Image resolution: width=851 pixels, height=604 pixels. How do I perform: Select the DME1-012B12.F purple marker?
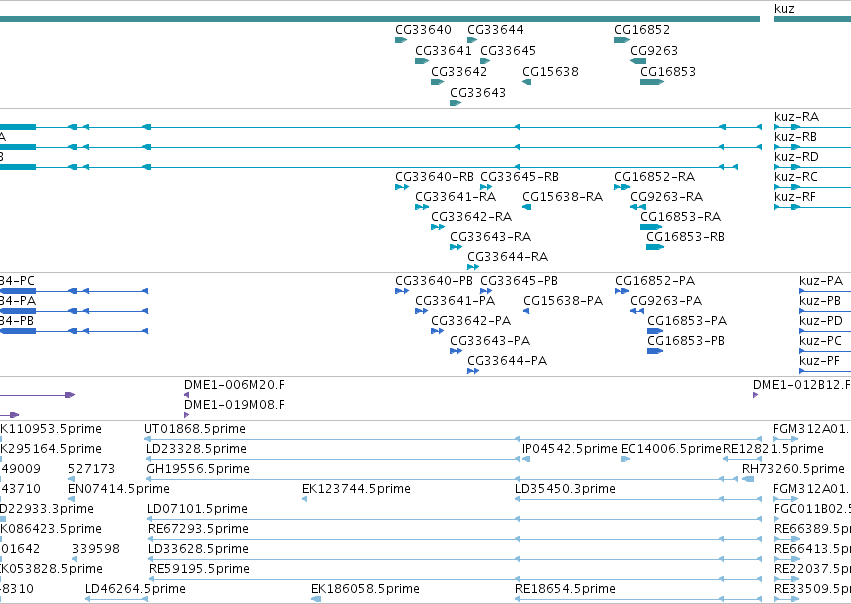click(x=755, y=395)
